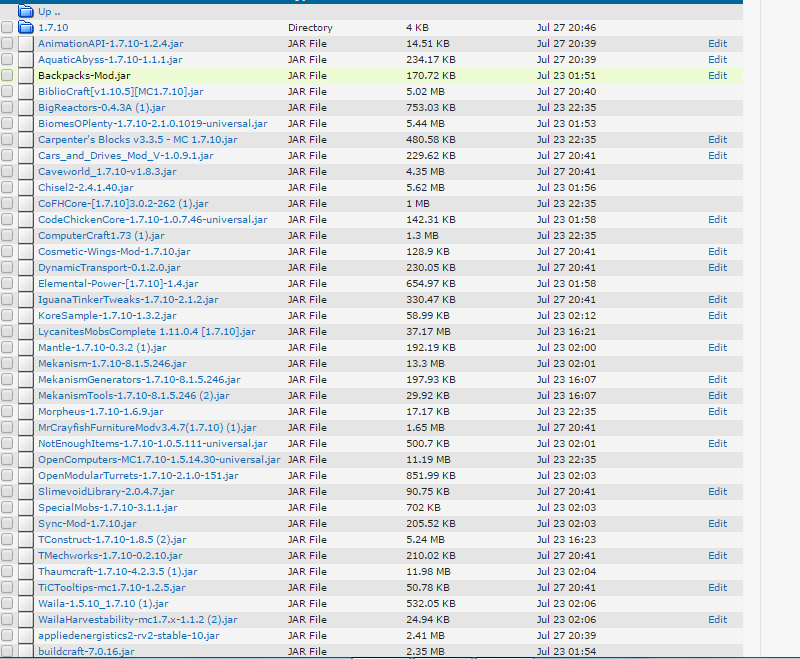The image size is (800, 659).
Task: Click Edit for NotEnoughItems-1.7.10-1.0.5.111-universal.jar
Action: point(717,443)
